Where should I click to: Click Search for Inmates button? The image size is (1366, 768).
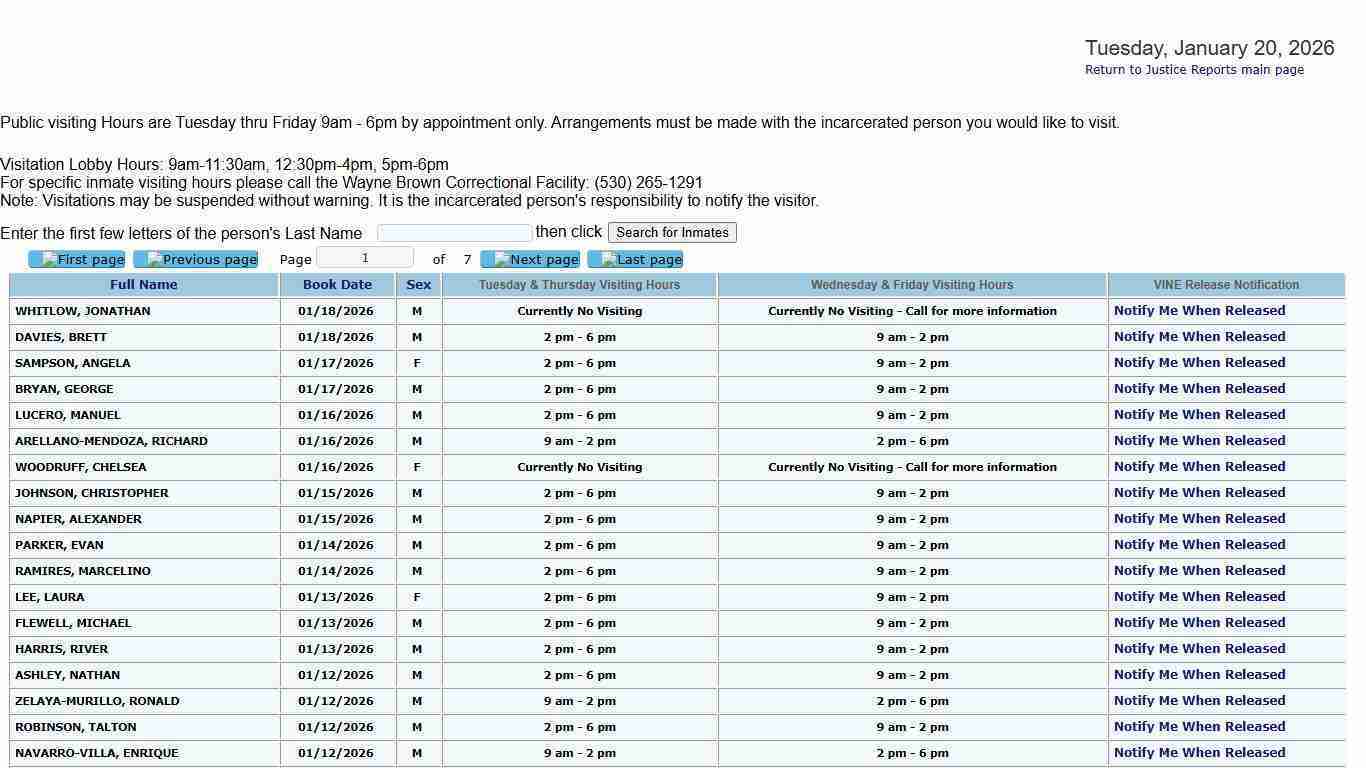point(672,232)
